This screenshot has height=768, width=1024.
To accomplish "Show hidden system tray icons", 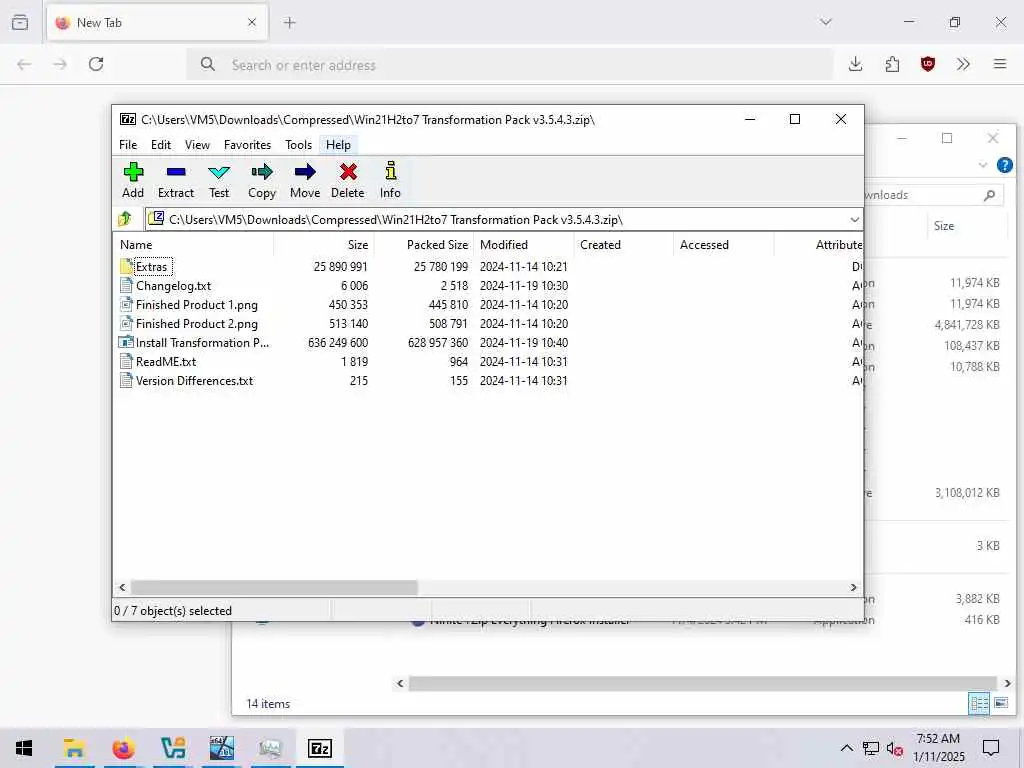I will point(846,748).
